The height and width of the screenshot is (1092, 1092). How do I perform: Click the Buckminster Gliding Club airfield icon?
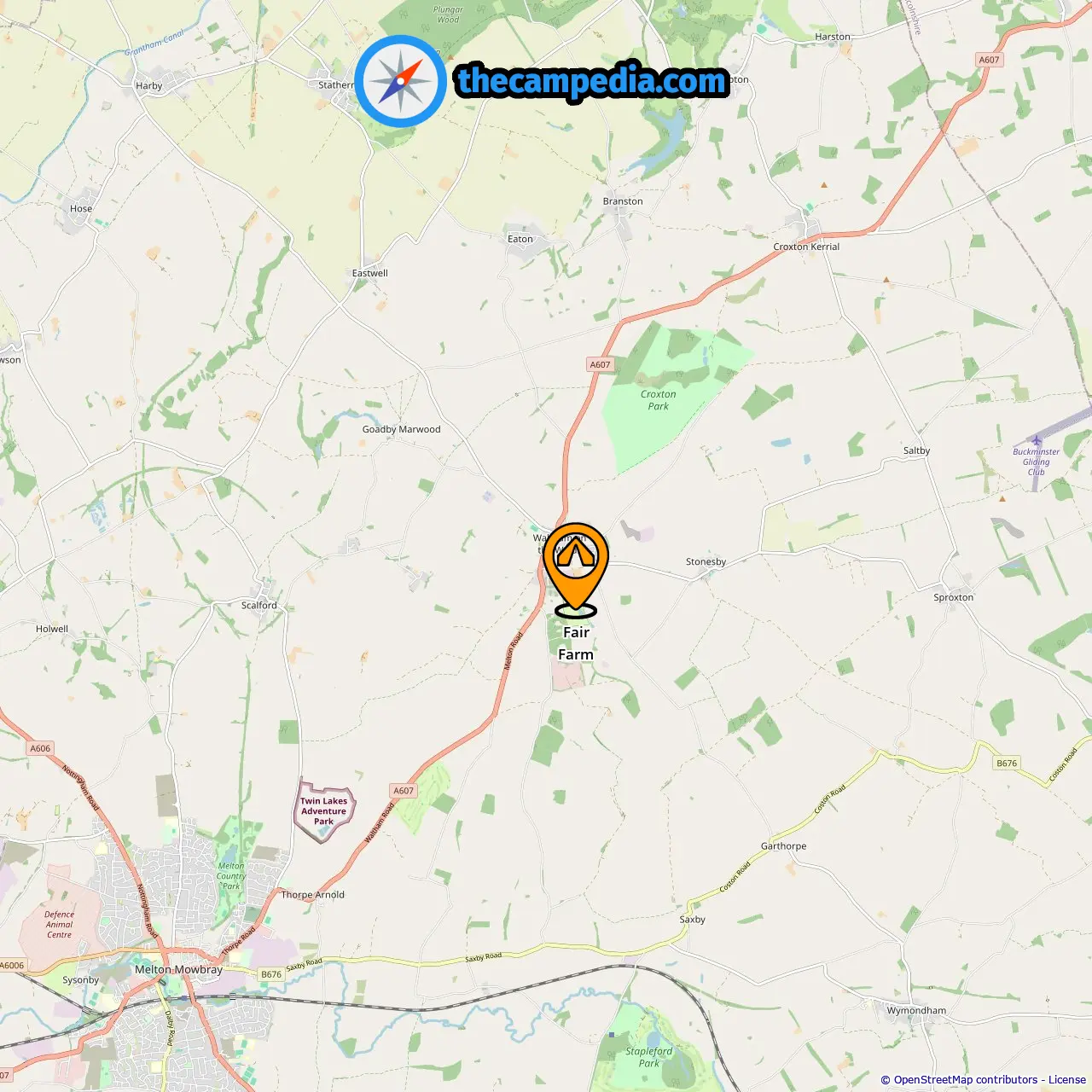click(x=1036, y=440)
